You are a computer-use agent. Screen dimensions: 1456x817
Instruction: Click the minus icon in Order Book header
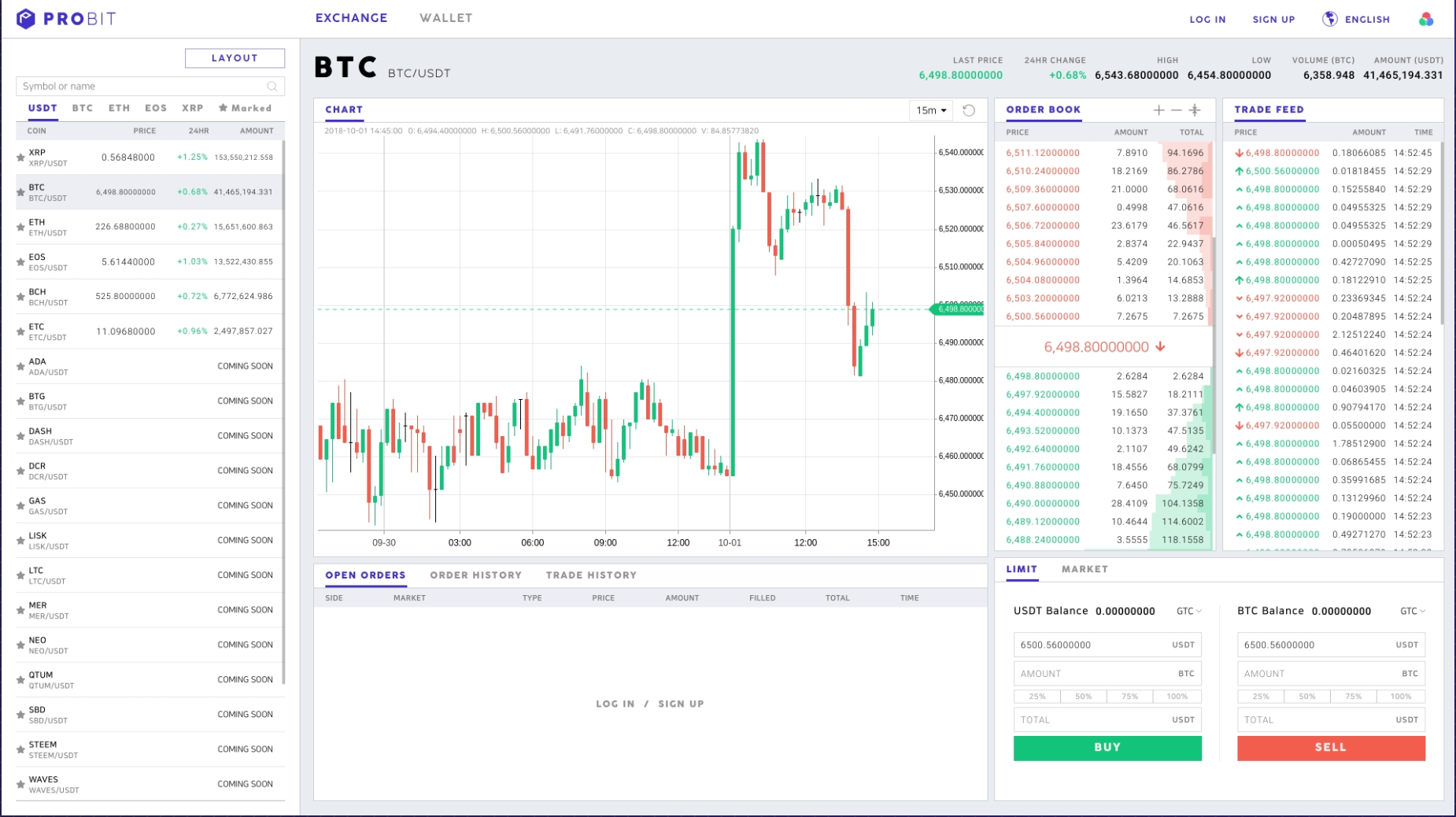[x=1176, y=110]
